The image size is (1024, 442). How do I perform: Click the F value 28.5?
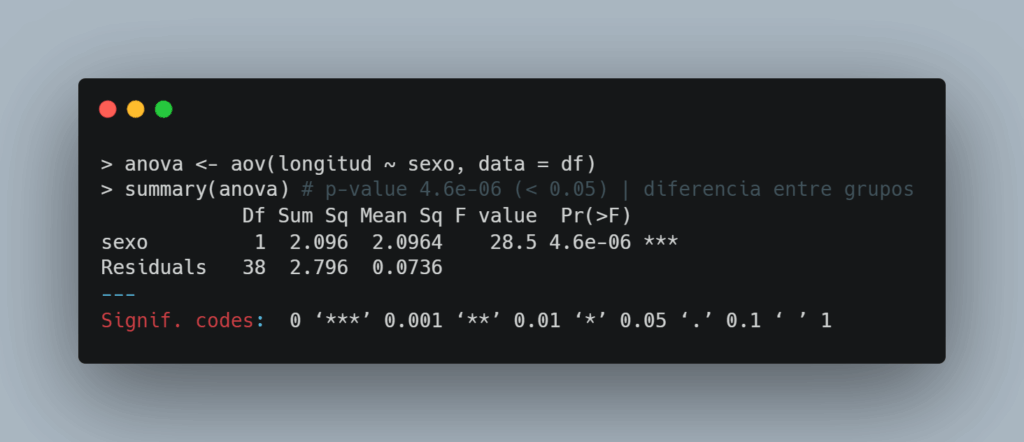pos(513,243)
